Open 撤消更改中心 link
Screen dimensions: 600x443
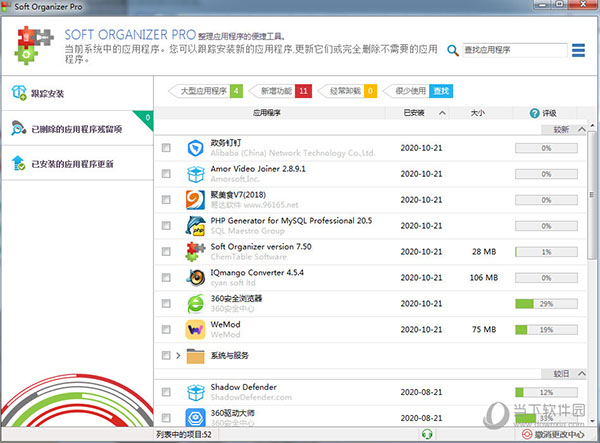point(559,435)
